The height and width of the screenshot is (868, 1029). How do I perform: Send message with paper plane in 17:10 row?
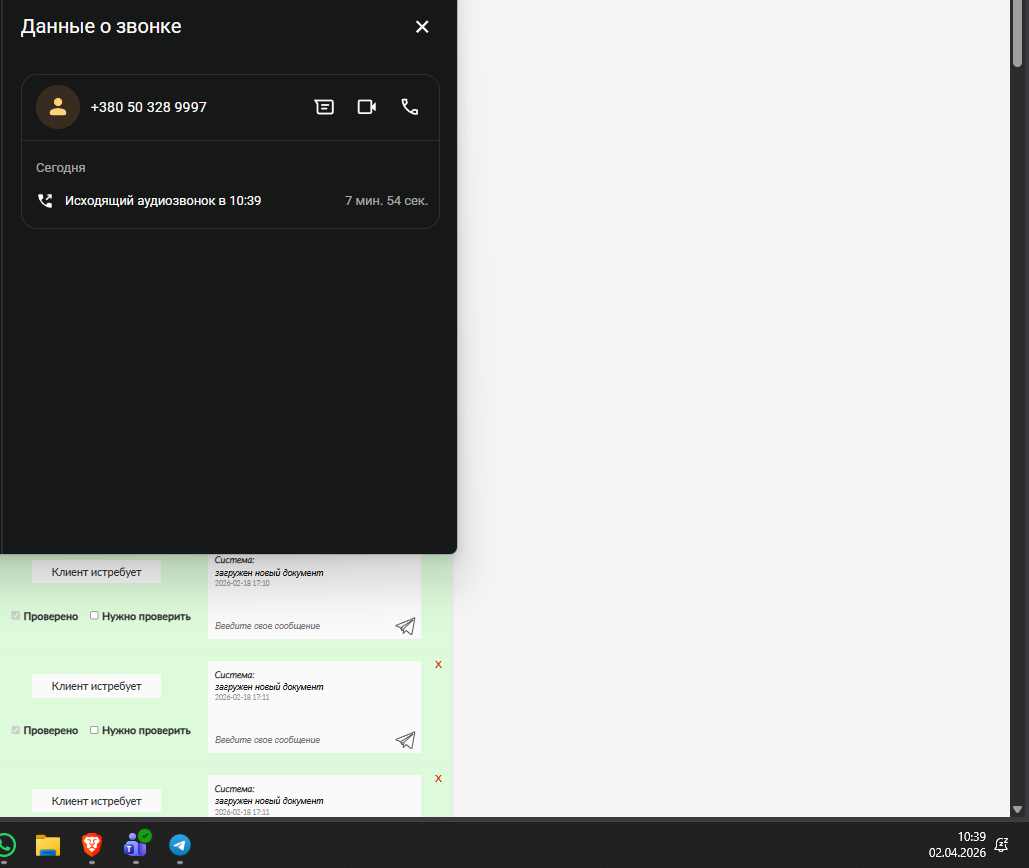tap(406, 626)
